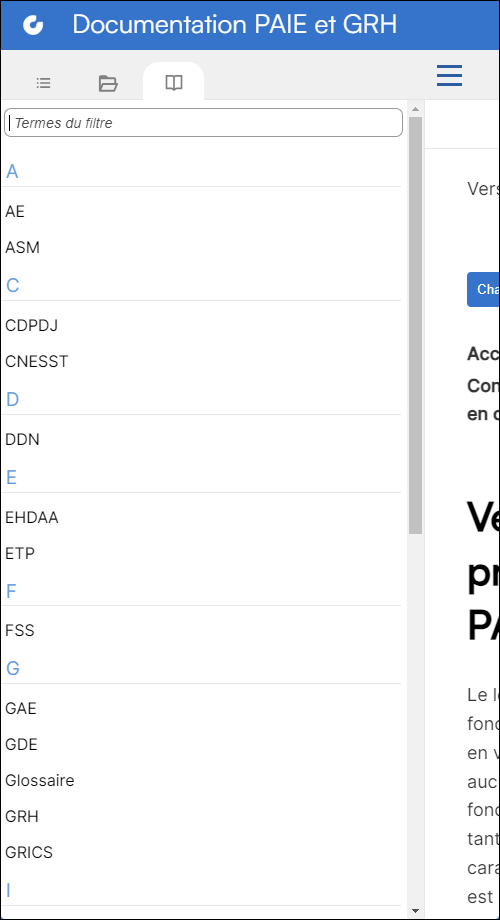Open the table of contents list tab

tap(43, 83)
